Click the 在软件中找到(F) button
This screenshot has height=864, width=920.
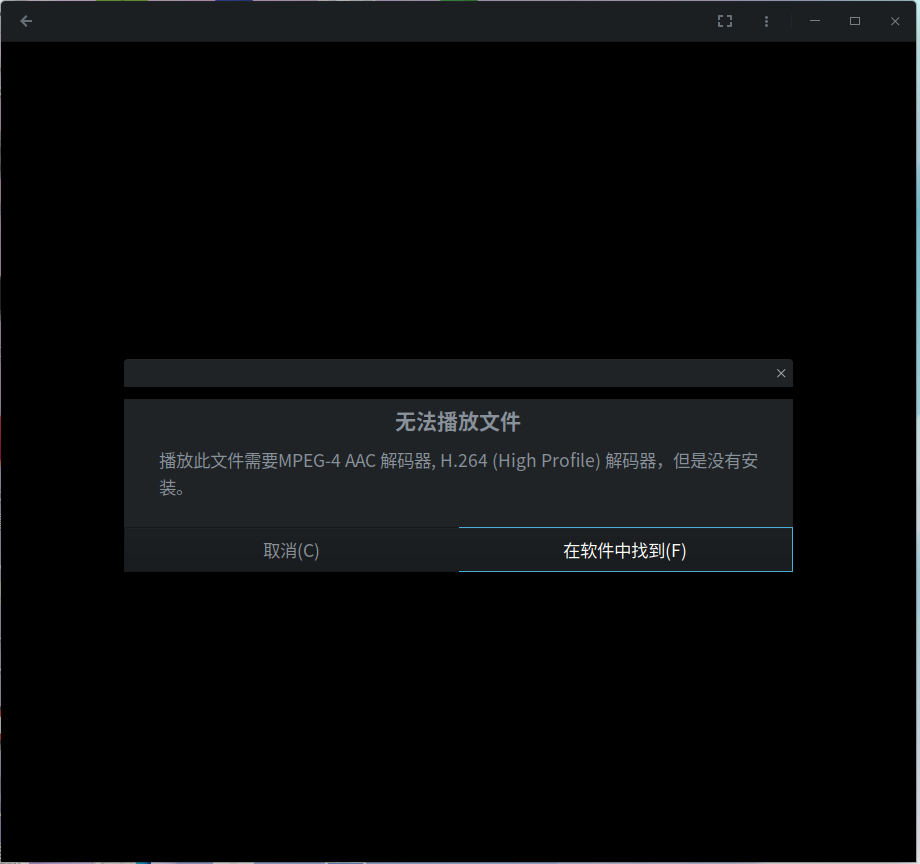(625, 550)
